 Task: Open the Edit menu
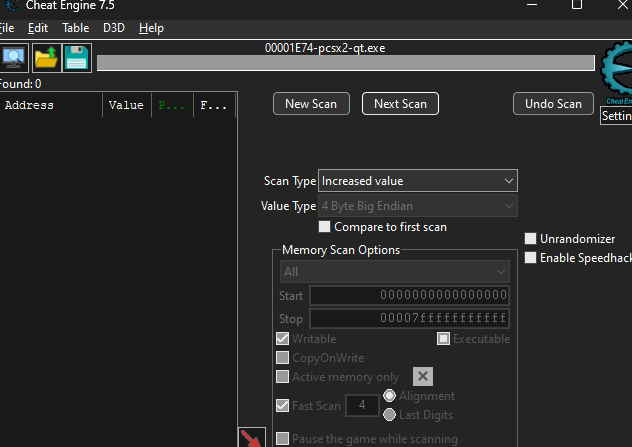[38, 28]
